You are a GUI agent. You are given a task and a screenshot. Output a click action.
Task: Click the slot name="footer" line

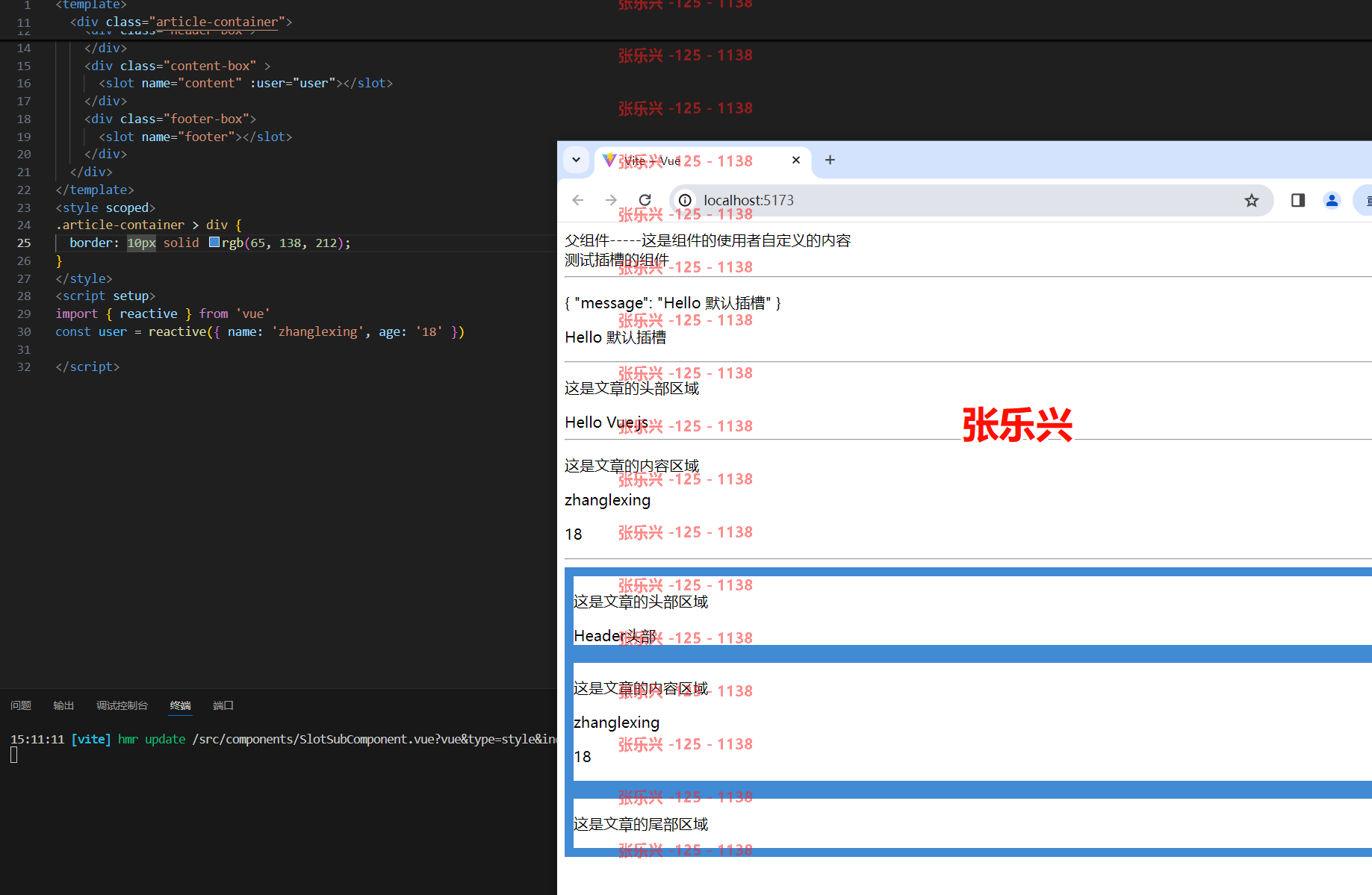click(196, 137)
